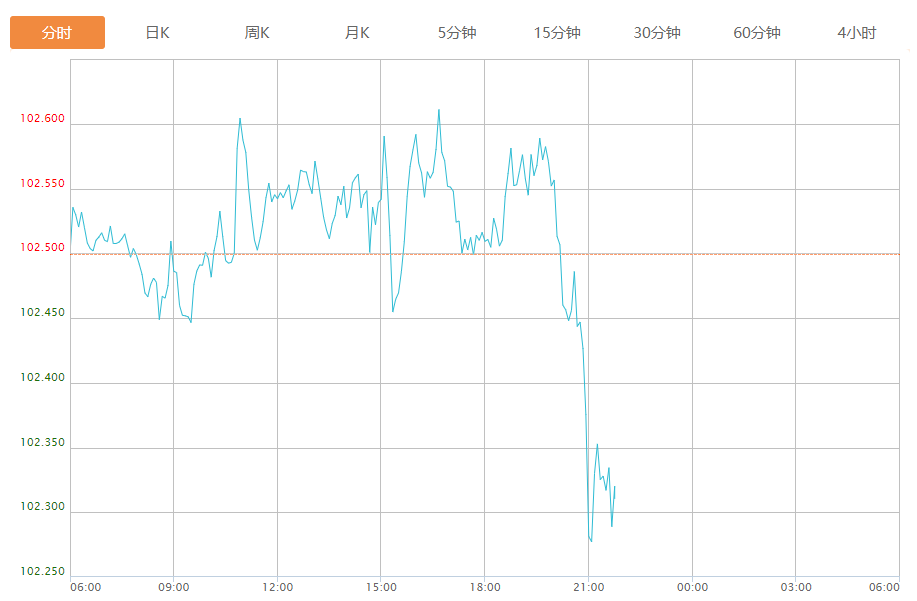The width and height of the screenshot is (917, 601).
Task: Click the 09:00 time axis label
Action: click(174, 587)
